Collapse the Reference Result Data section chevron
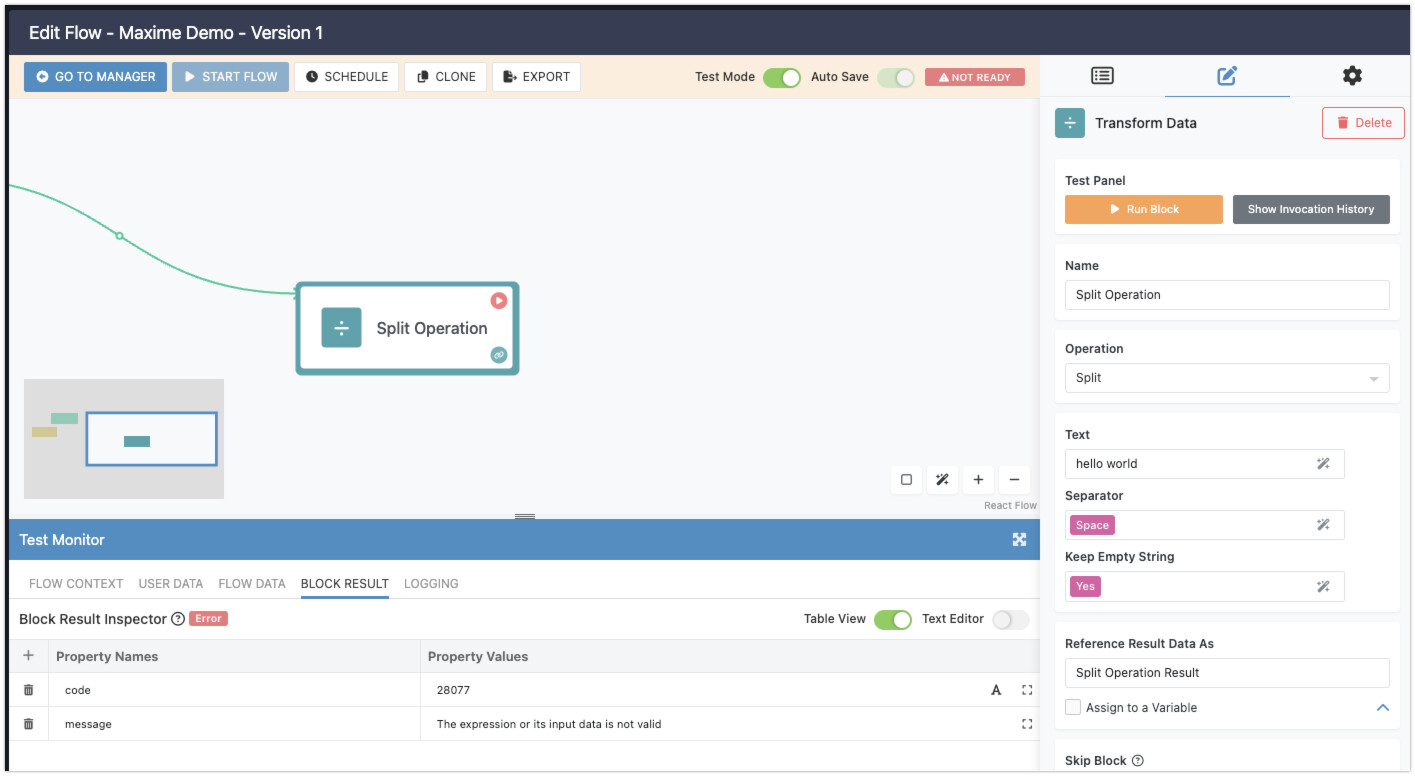1415x776 pixels. [1382, 708]
